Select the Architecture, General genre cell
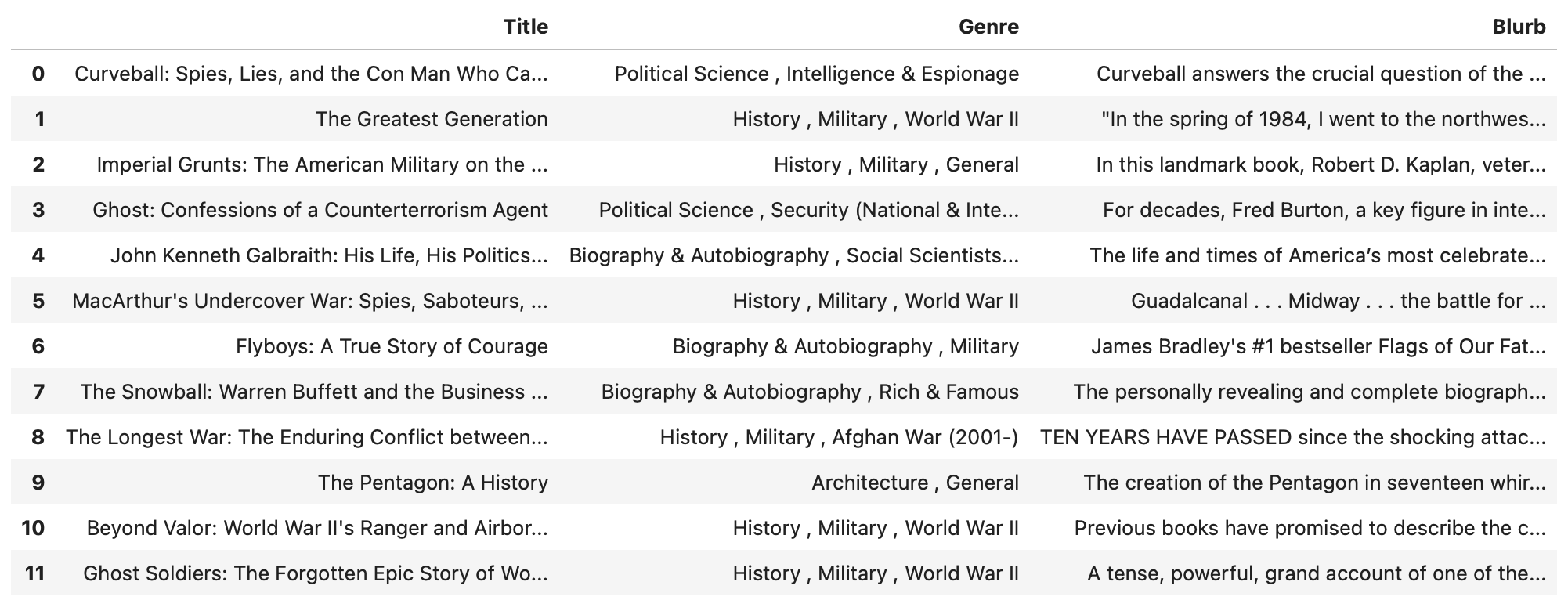 click(915, 483)
